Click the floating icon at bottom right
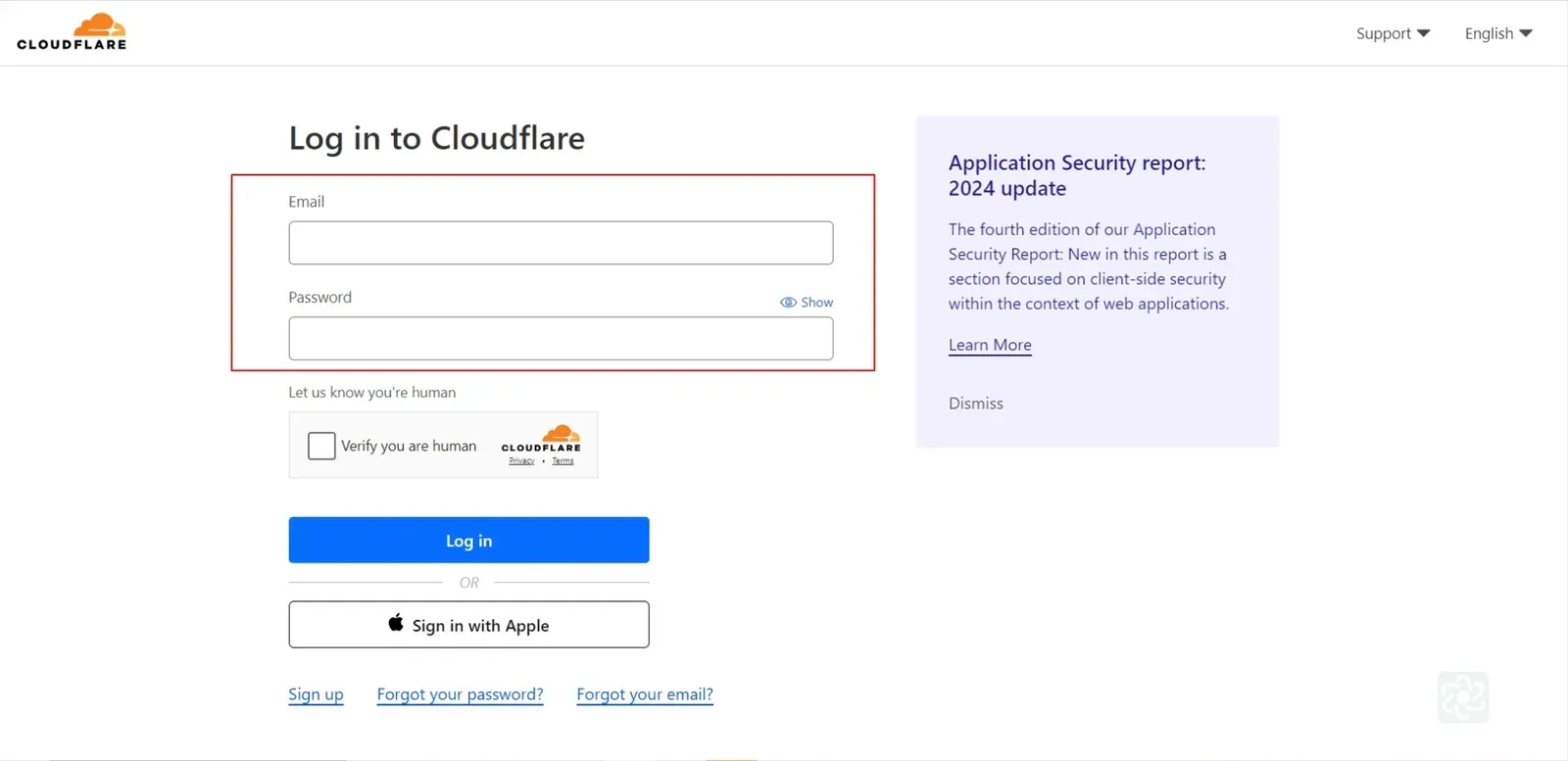The height and width of the screenshot is (761, 1568). pos(1463,697)
